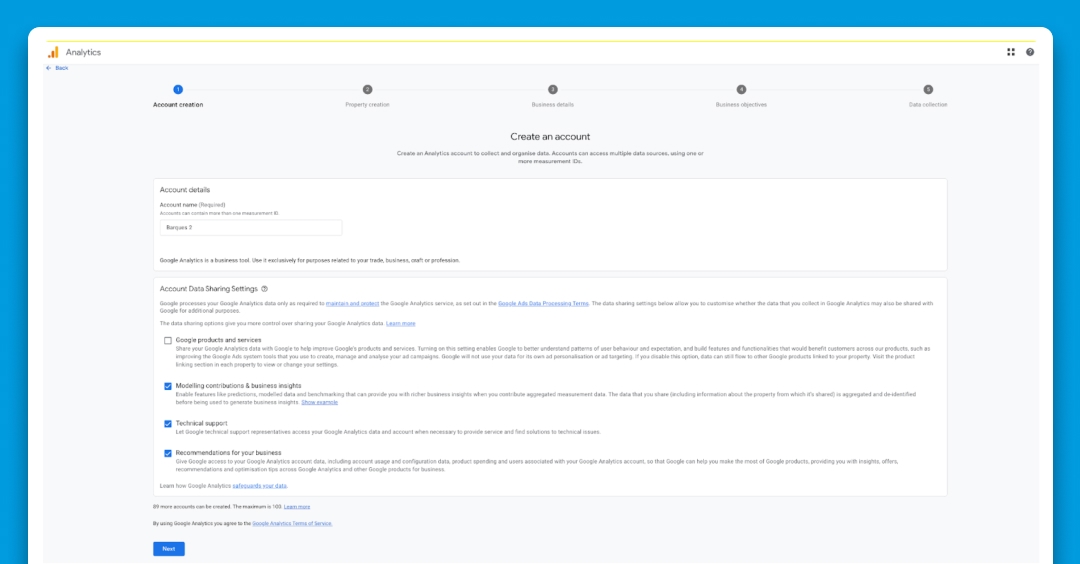Open the Show example link
Screen dimensions: 1080x564
tap(320, 402)
